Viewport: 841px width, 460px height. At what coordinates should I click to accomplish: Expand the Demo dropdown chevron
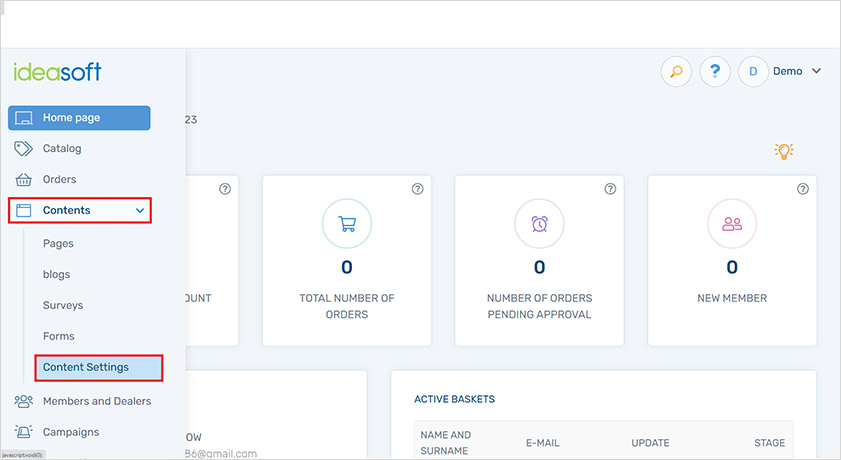[816, 71]
